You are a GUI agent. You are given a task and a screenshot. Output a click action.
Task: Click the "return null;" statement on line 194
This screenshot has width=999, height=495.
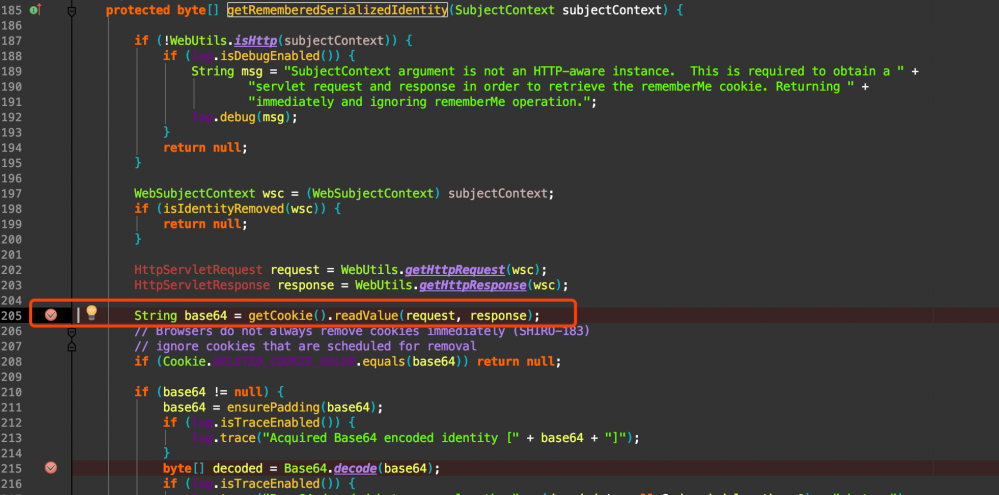click(x=205, y=147)
